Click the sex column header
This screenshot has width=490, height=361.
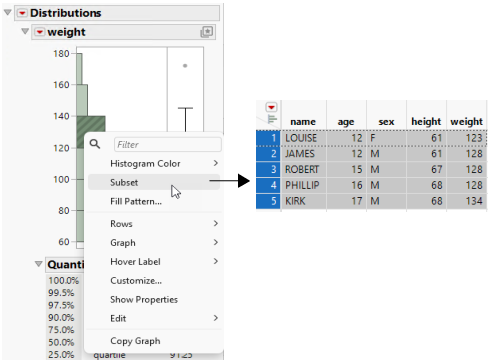[x=386, y=122]
